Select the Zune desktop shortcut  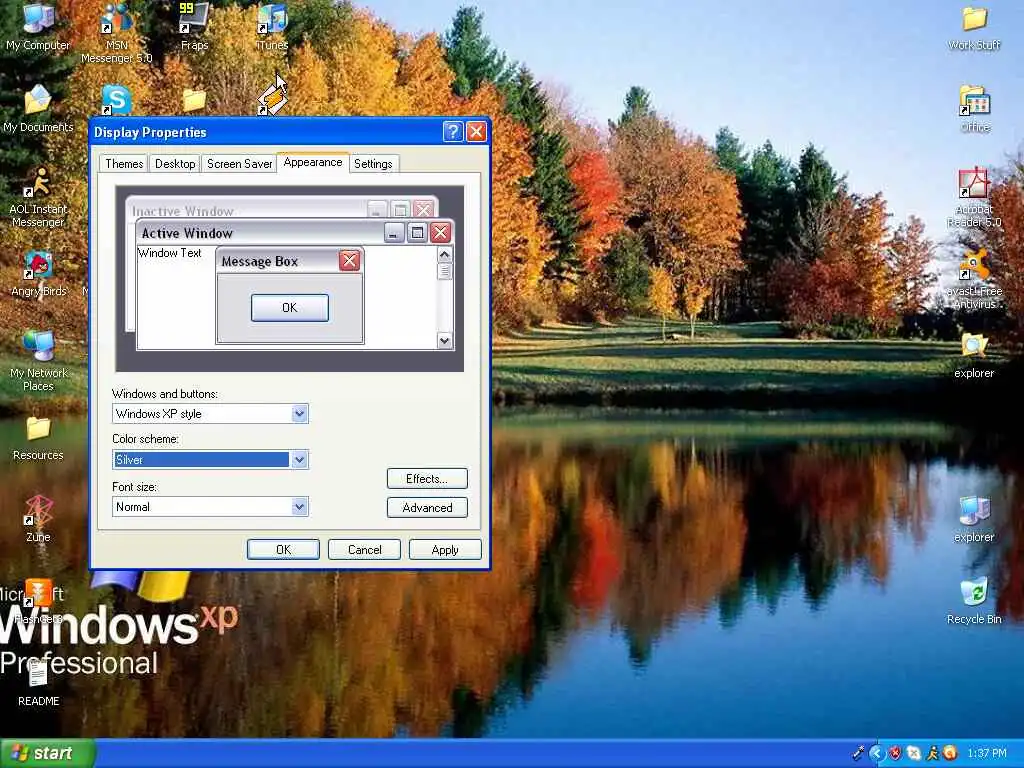coord(38,519)
